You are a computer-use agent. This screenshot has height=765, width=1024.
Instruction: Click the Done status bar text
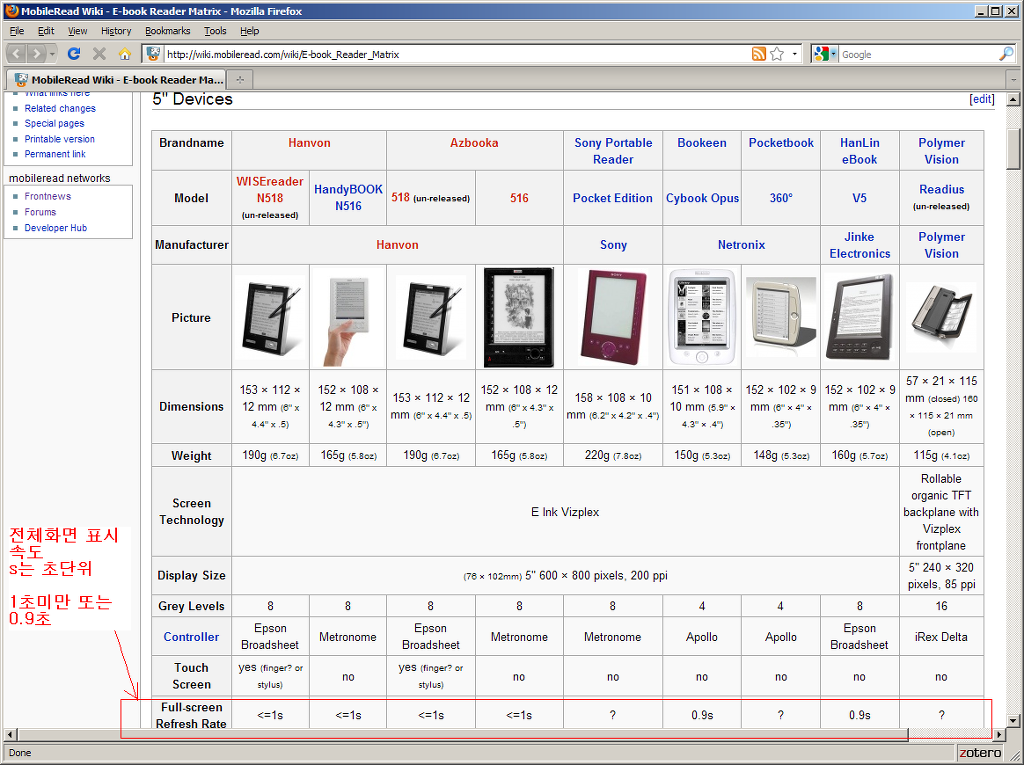(x=20, y=753)
